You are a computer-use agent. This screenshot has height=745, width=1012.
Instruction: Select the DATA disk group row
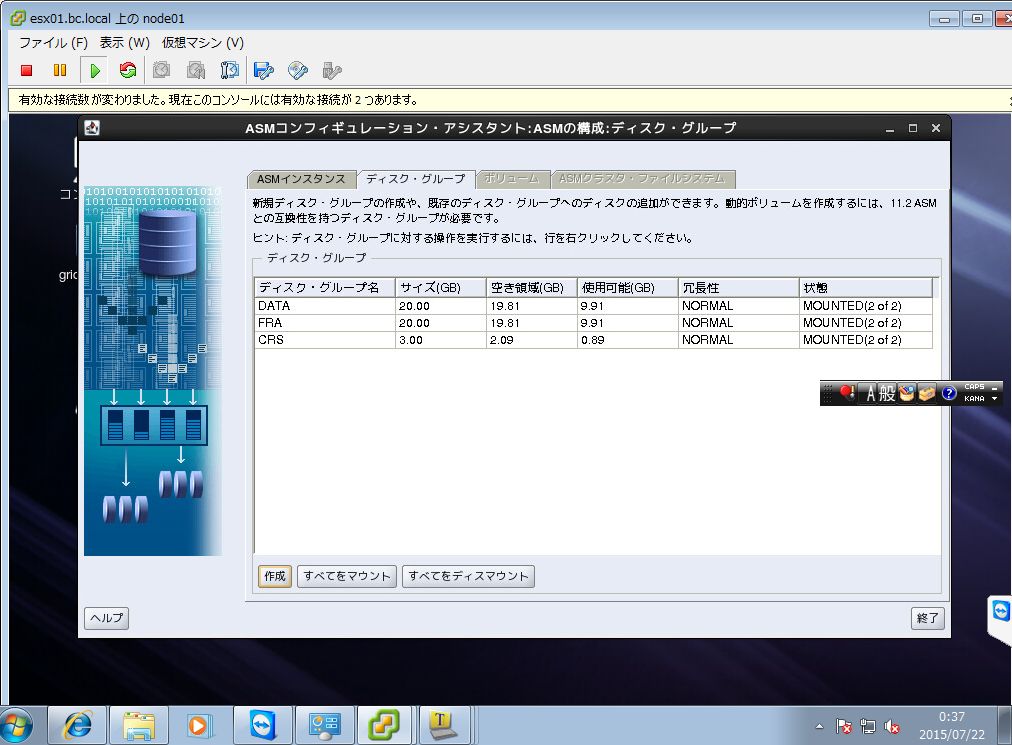(593, 306)
